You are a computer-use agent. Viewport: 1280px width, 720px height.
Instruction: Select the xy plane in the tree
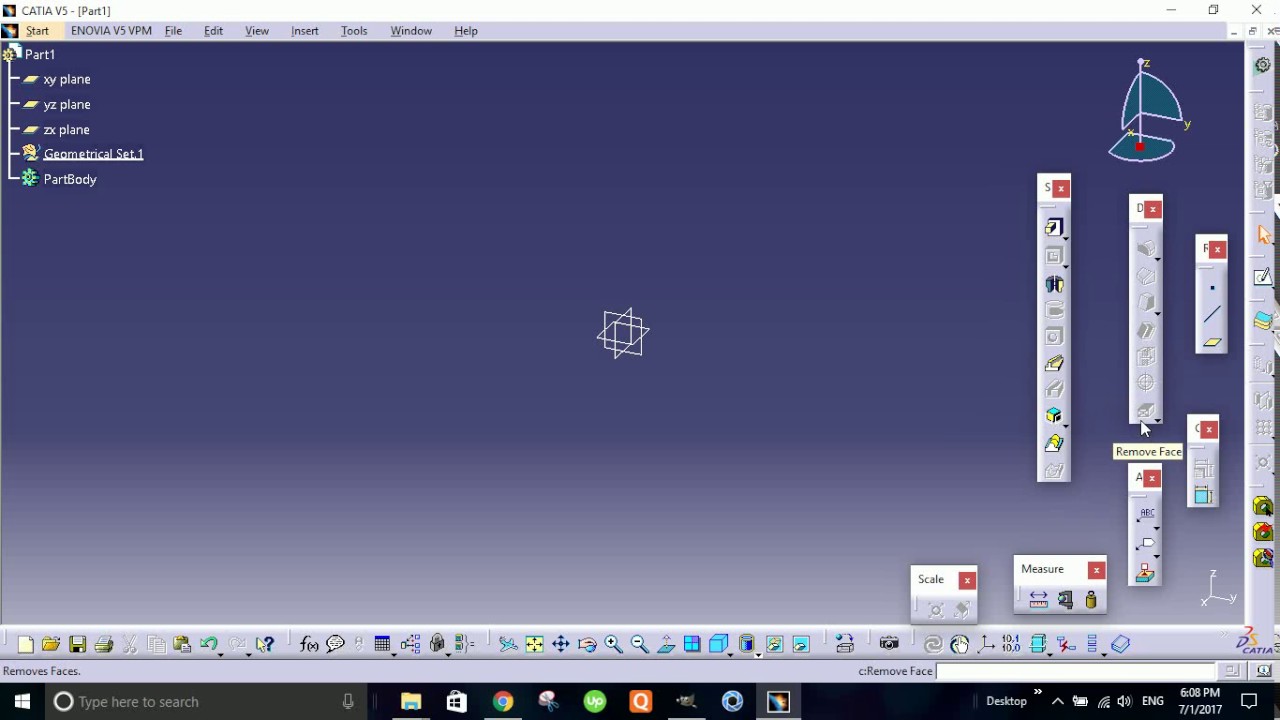(x=67, y=80)
